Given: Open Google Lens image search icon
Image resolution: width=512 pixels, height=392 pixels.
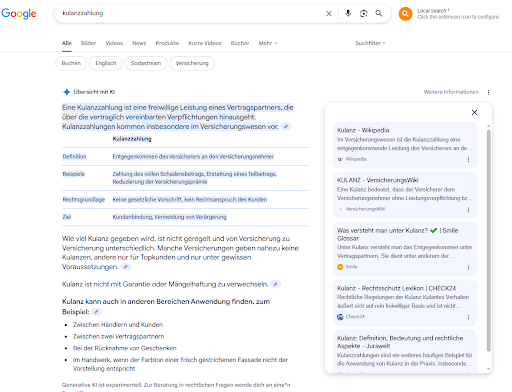Looking at the screenshot, I should coord(363,13).
